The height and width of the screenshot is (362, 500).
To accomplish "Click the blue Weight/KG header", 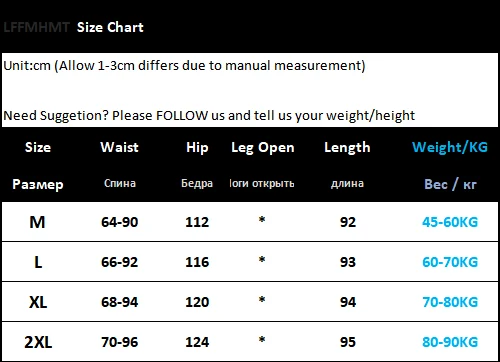I will click(x=450, y=147).
